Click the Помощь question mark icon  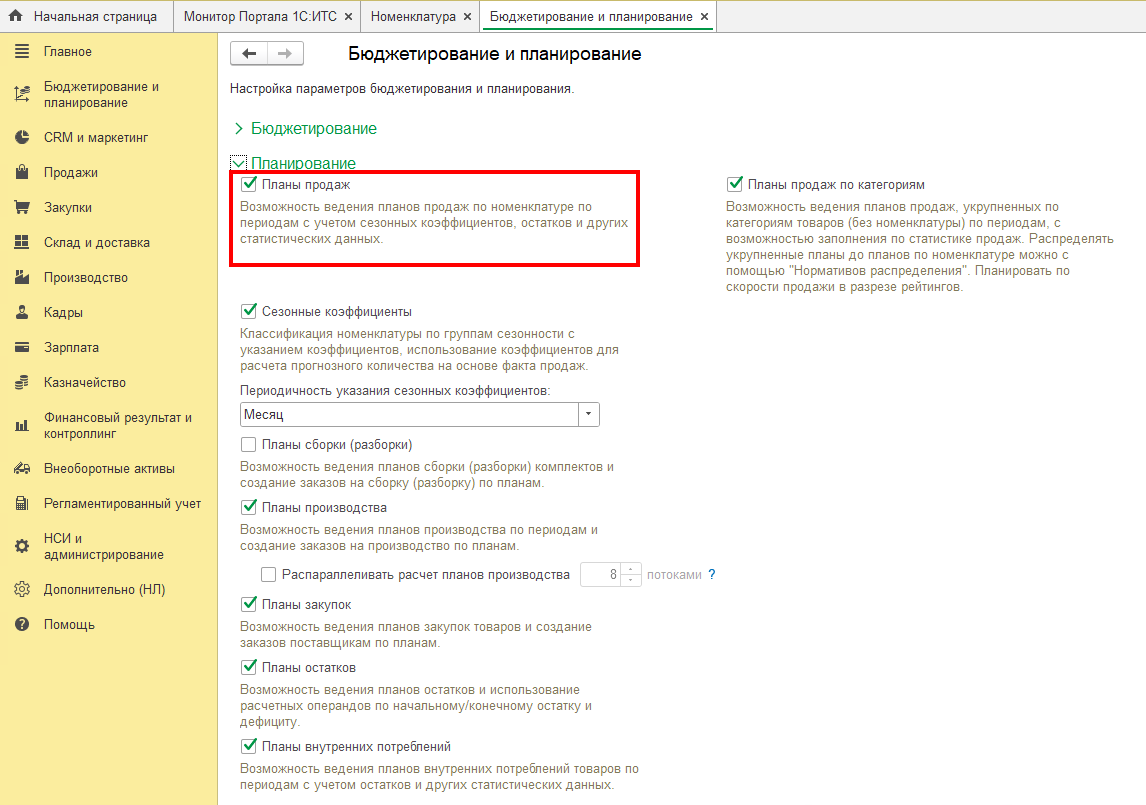point(22,624)
